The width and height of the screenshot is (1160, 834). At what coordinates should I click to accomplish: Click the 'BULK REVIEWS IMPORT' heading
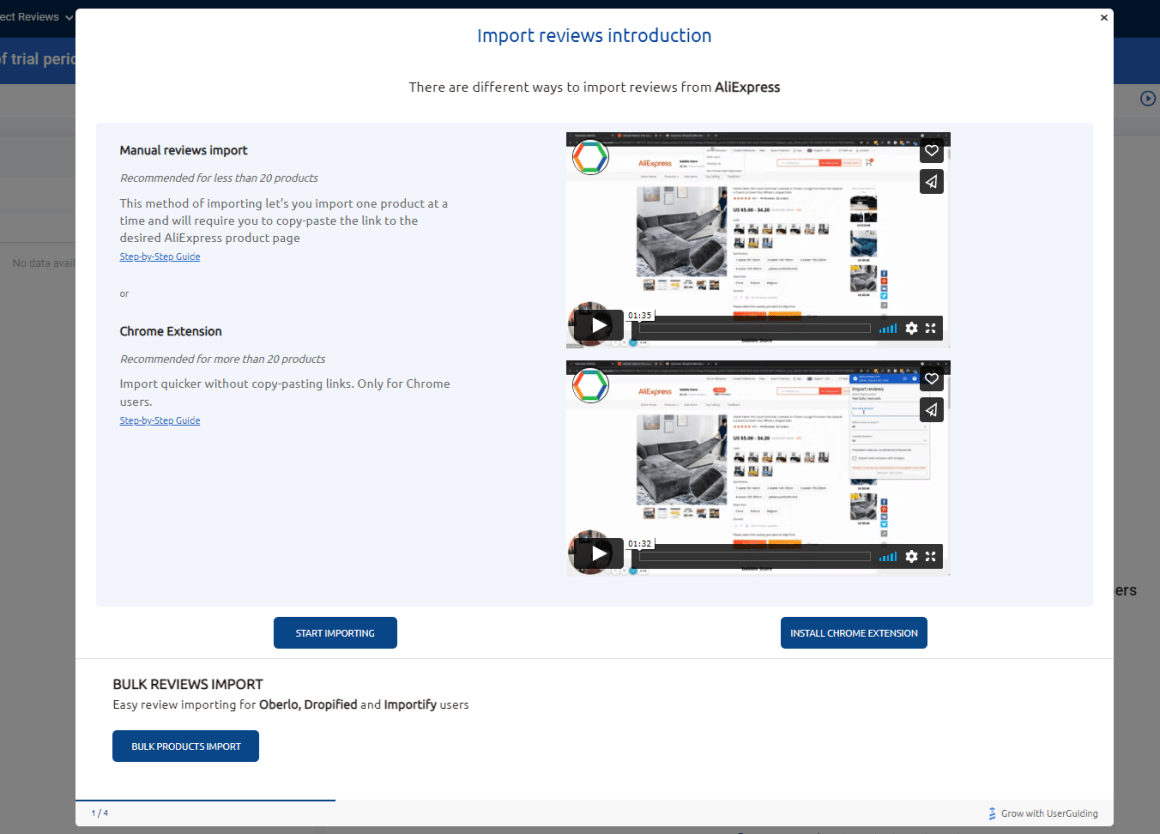(188, 685)
